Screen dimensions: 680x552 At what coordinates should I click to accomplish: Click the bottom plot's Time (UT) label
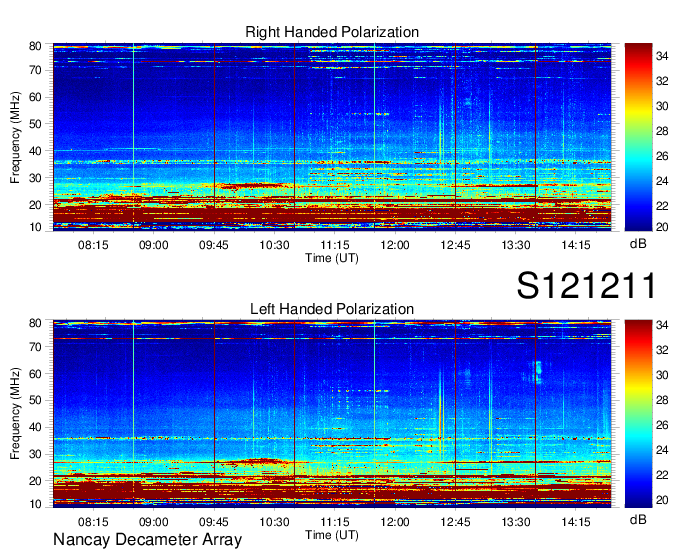coord(332,535)
